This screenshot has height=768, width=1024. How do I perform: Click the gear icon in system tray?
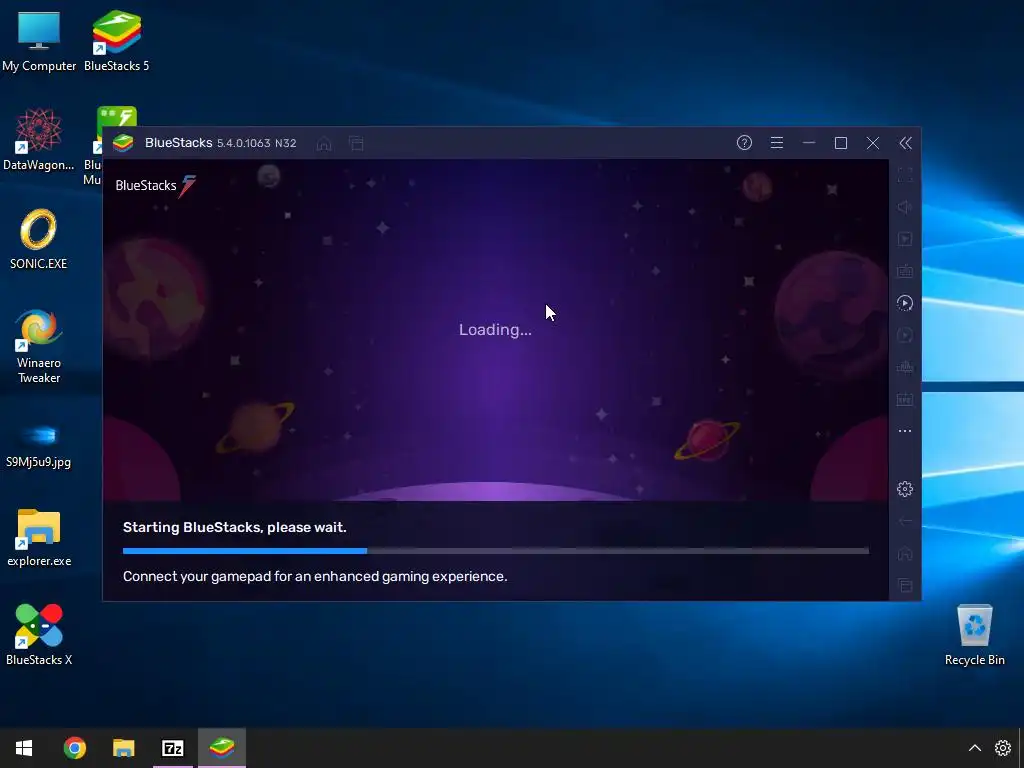(1002, 748)
